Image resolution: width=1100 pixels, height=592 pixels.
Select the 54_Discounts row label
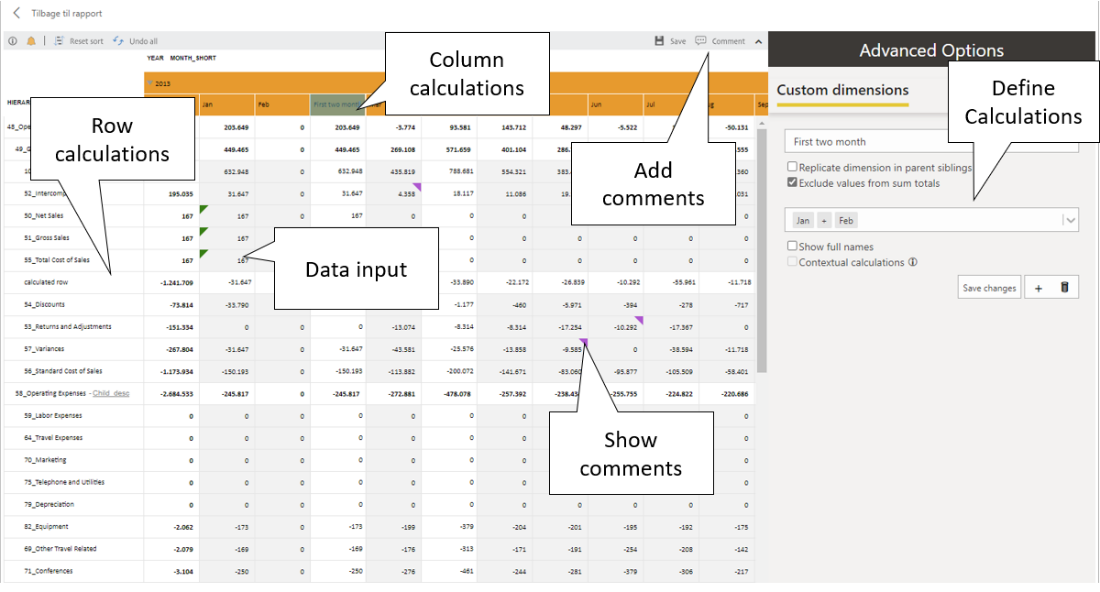44,304
